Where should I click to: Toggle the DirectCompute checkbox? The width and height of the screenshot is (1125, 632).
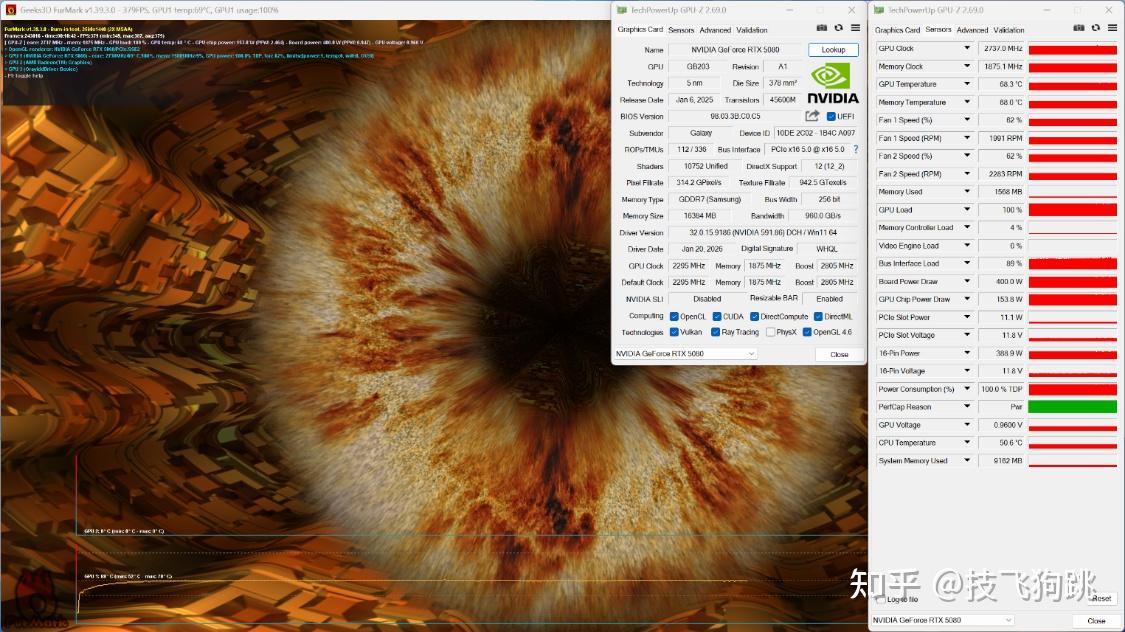754,316
